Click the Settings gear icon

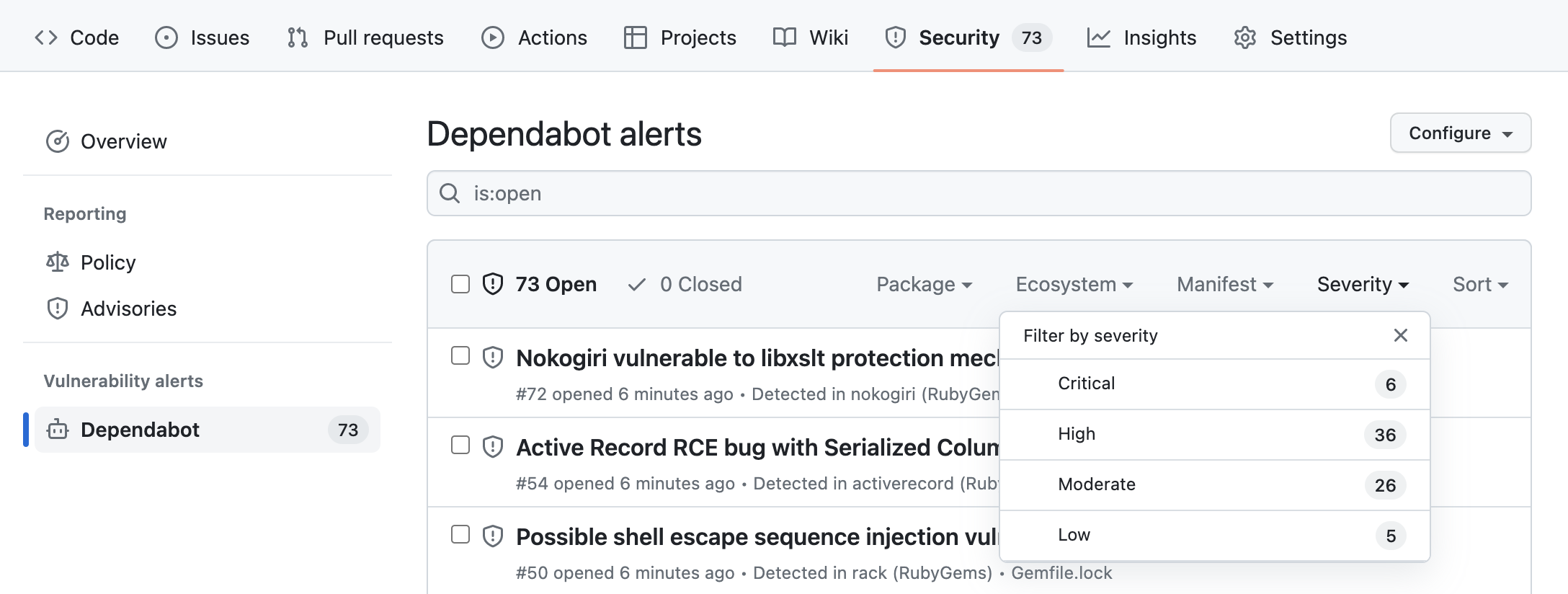1245,37
